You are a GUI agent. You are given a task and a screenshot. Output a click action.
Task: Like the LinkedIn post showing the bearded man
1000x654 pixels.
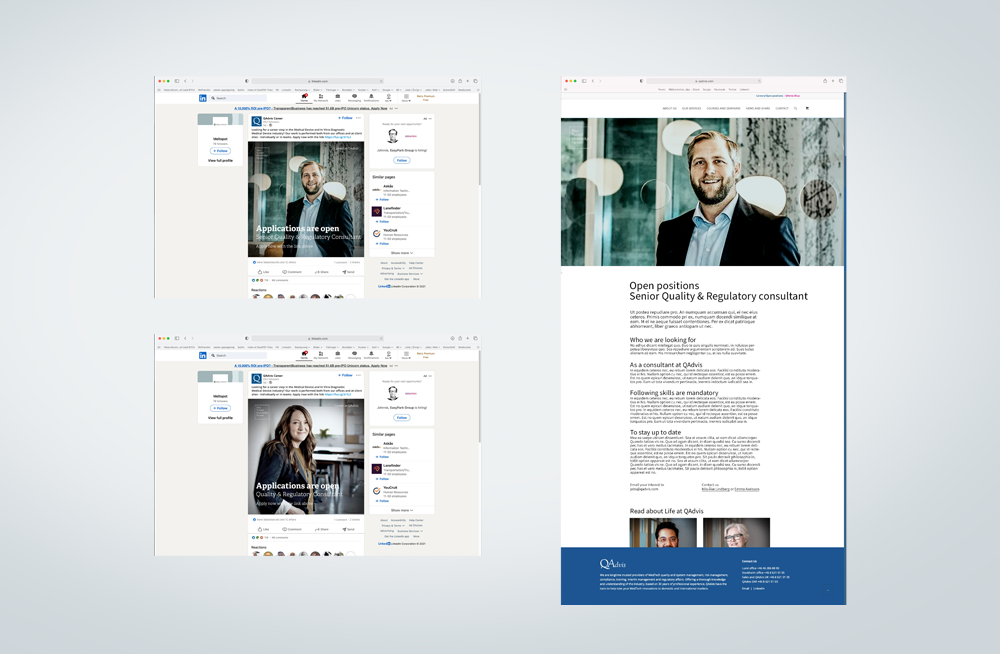pyautogui.click(x=264, y=271)
